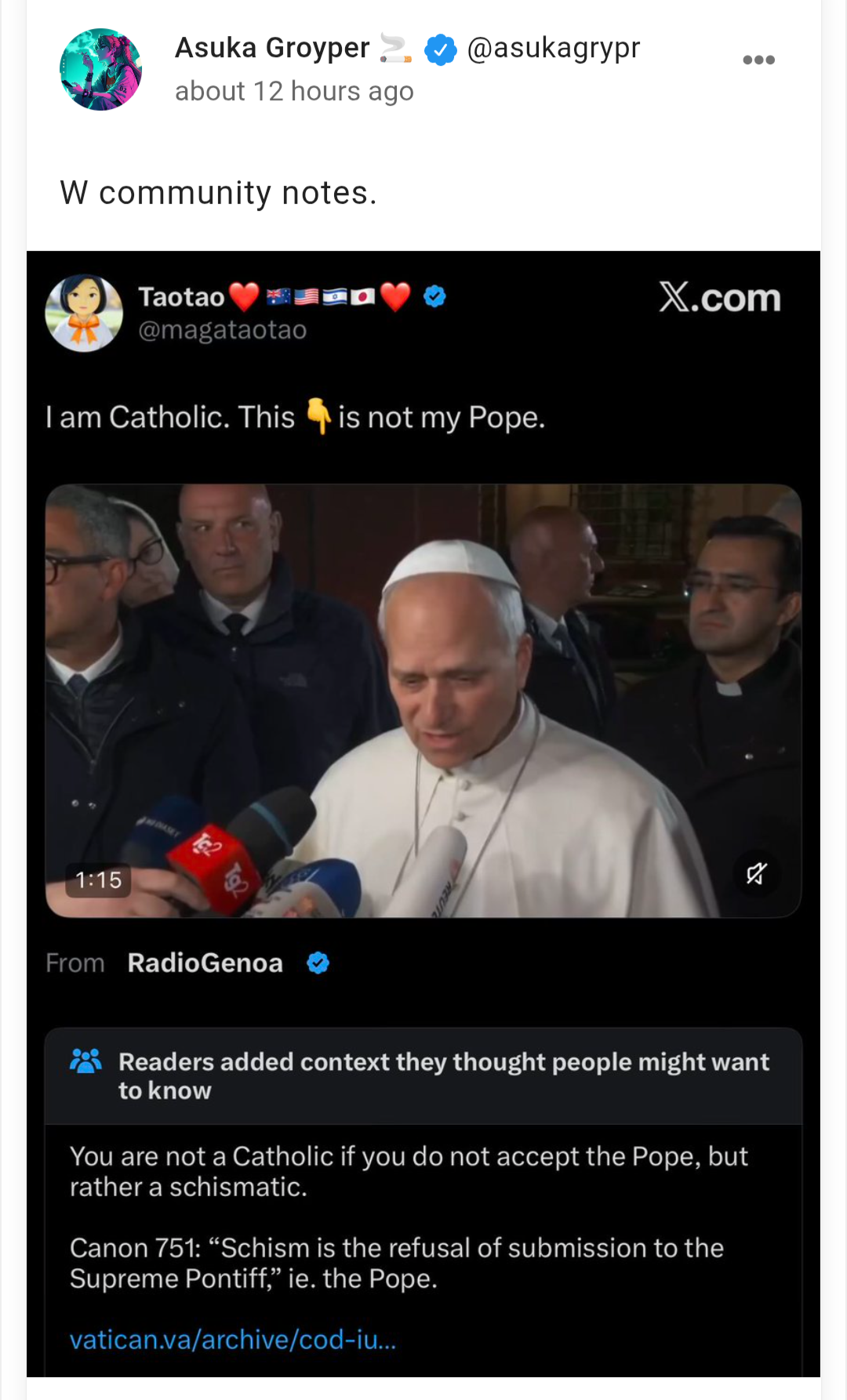This screenshot has width=847, height=1400.
Task: Open the RadioGenoa source account
Action: click(x=205, y=963)
